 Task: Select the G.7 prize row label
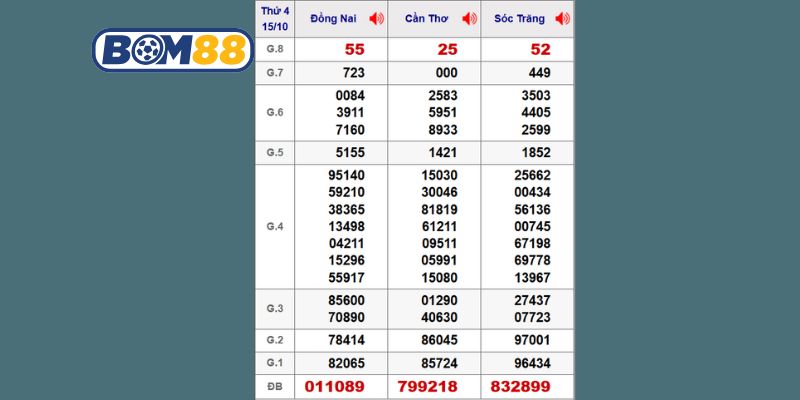[275, 73]
